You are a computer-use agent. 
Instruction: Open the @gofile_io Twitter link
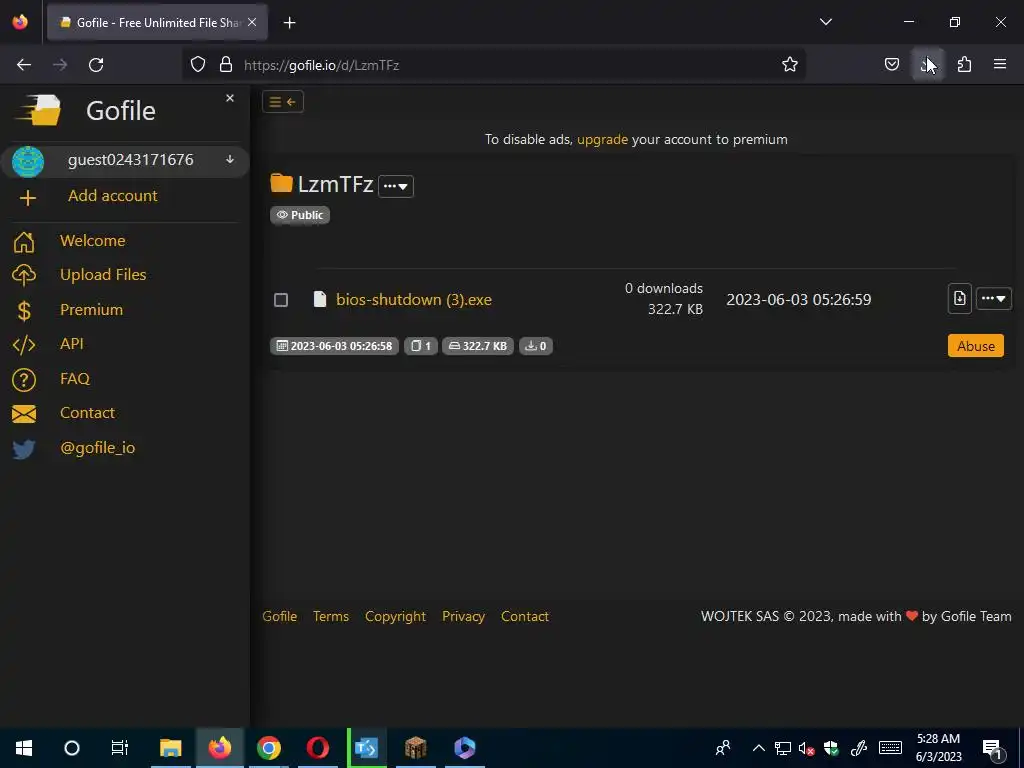pos(97,447)
